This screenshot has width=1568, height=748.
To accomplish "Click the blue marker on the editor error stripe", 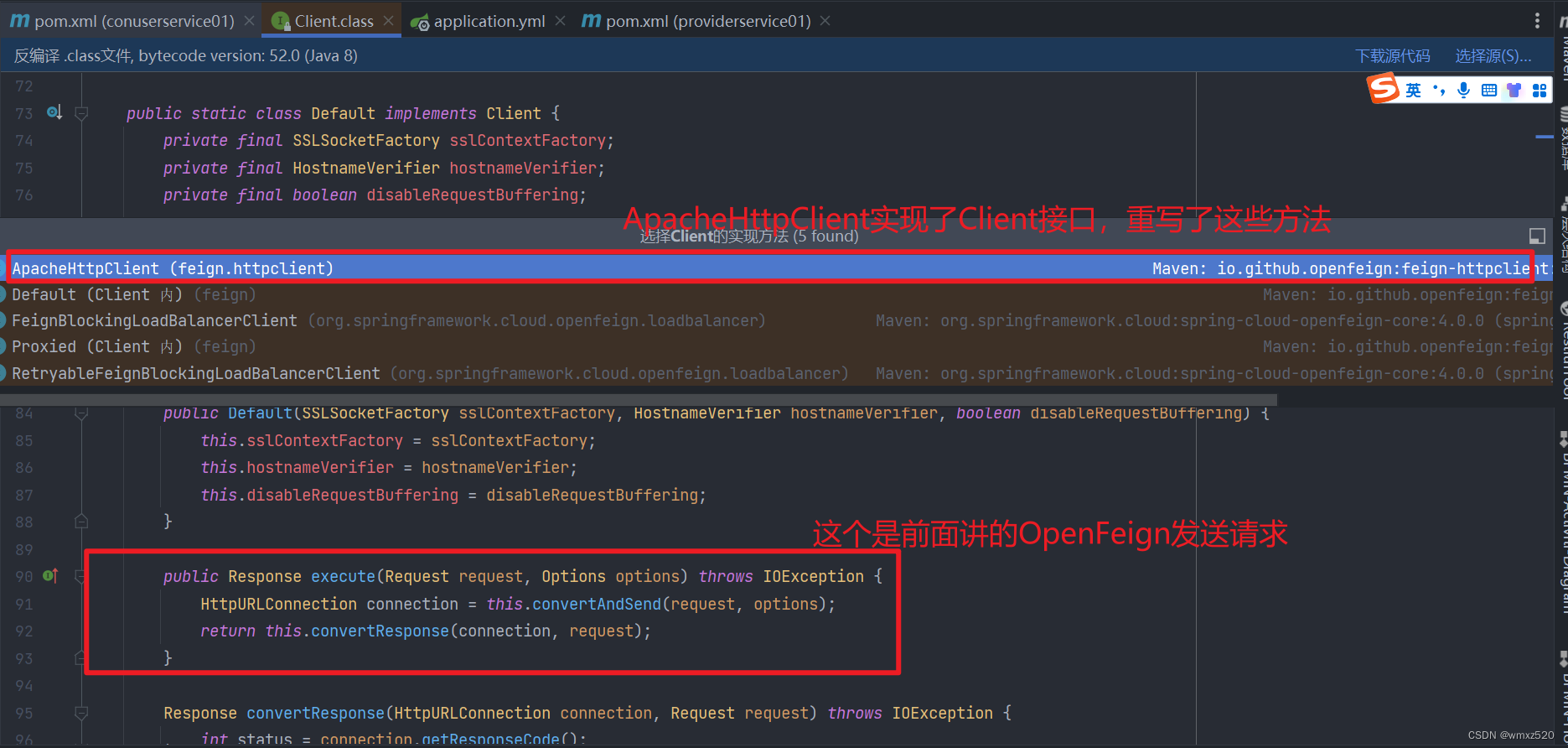I will (x=1544, y=137).
